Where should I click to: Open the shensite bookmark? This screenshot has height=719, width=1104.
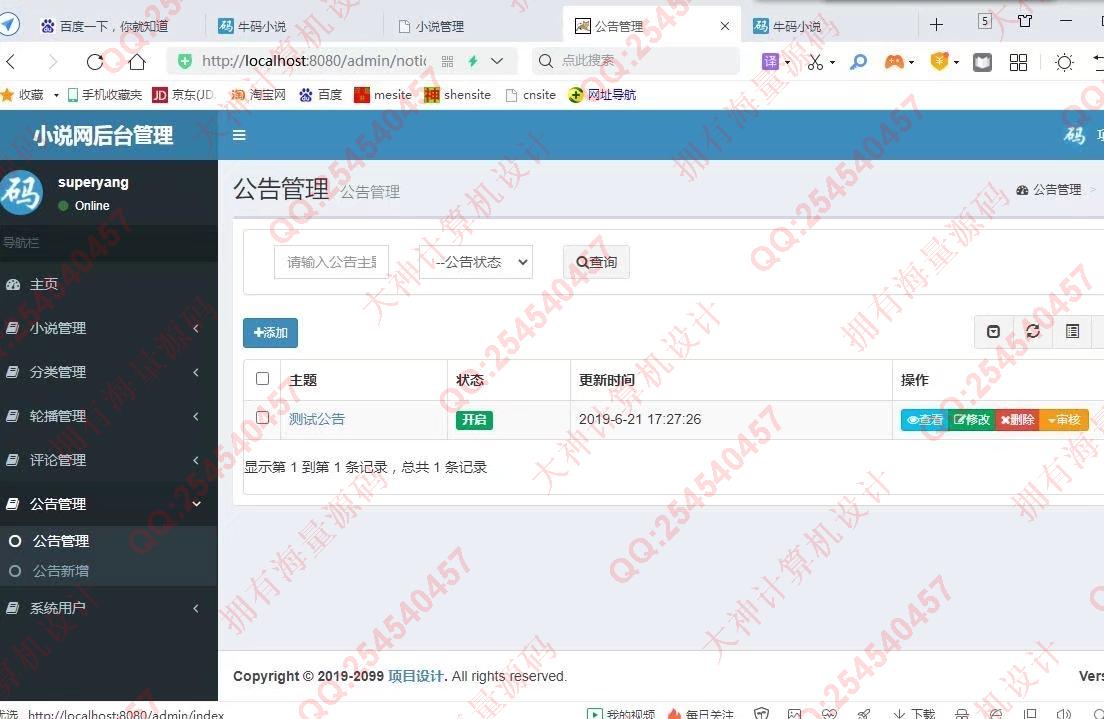coord(458,94)
